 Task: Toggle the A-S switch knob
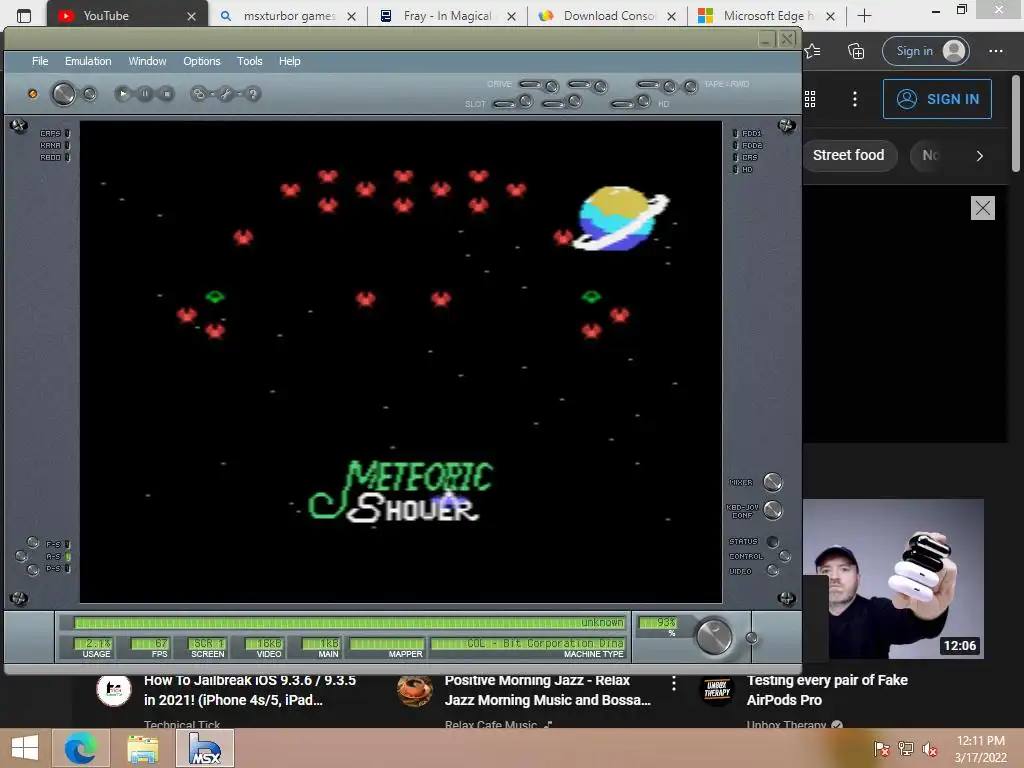point(22,556)
